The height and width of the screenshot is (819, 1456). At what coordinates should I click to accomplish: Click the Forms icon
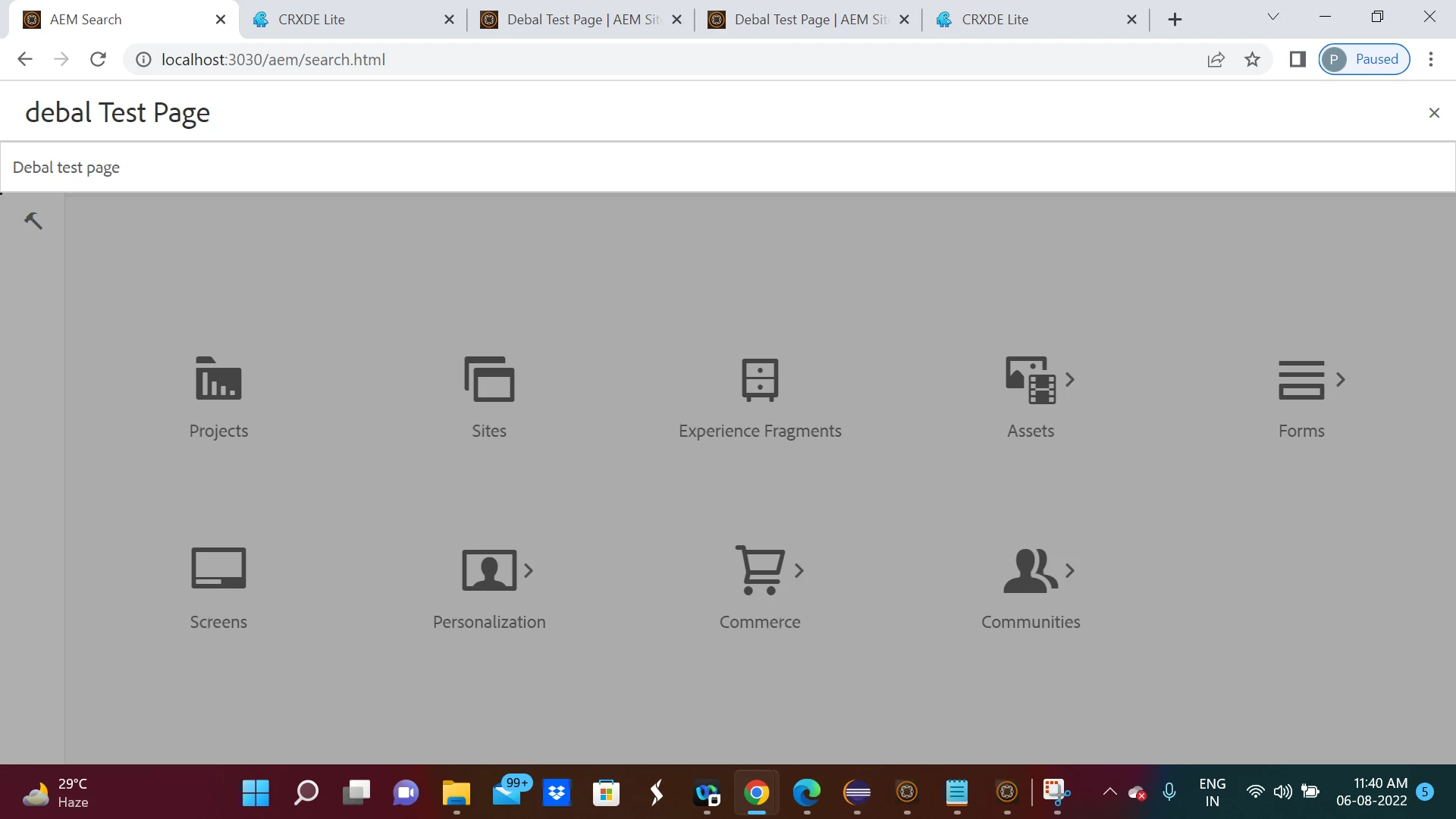click(x=1301, y=379)
